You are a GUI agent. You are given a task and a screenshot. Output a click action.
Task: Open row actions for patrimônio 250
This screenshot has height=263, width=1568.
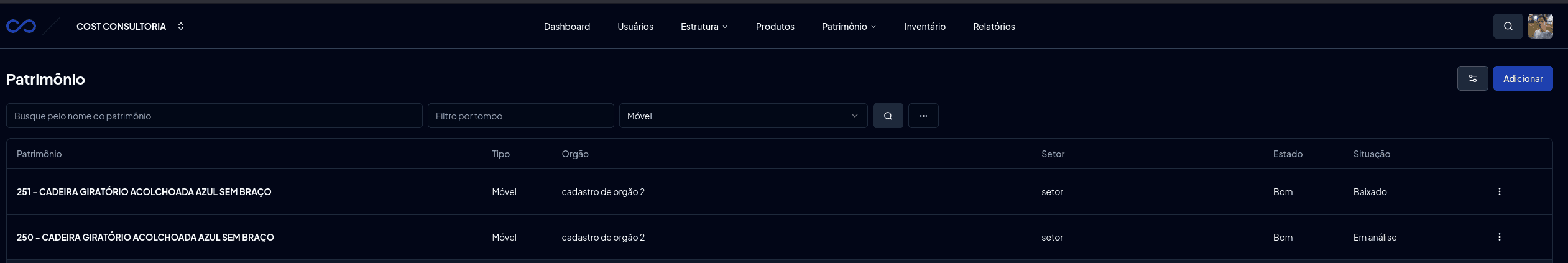1499,237
